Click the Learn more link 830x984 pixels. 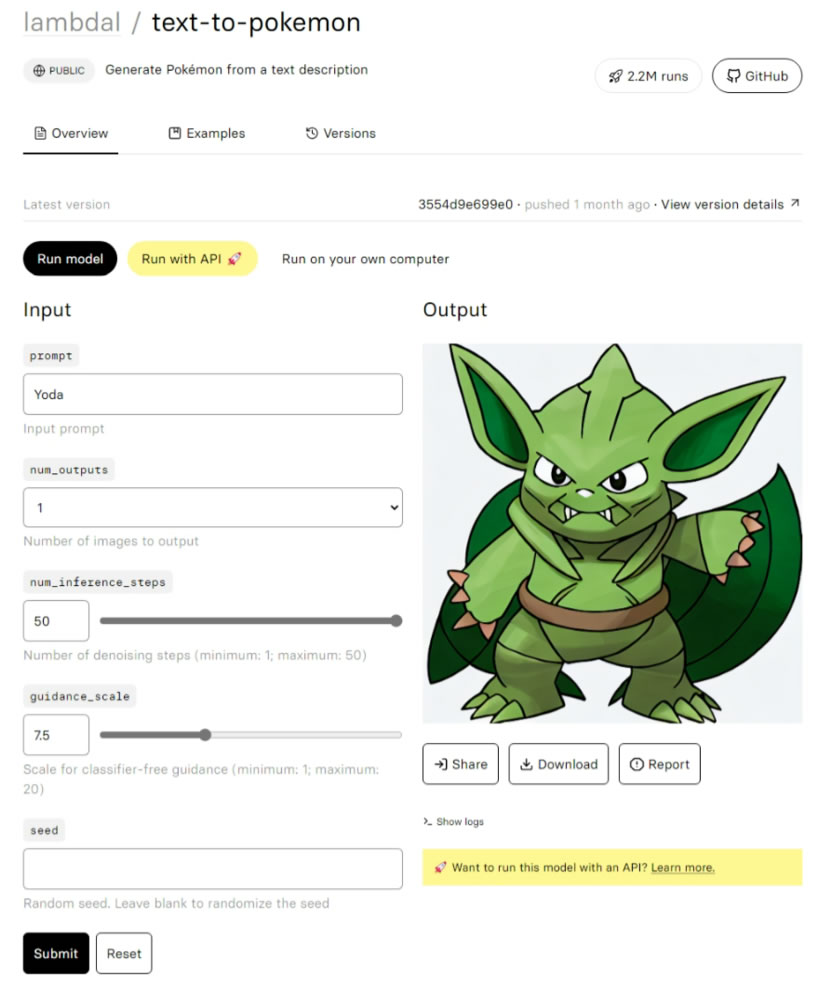[683, 867]
